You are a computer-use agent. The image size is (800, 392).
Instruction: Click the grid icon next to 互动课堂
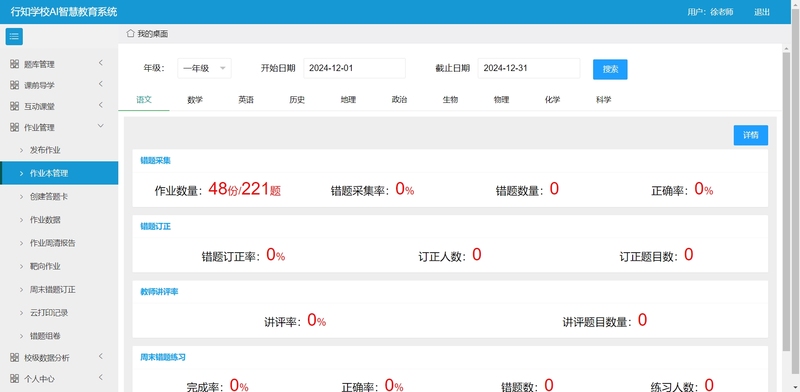[x=14, y=106]
